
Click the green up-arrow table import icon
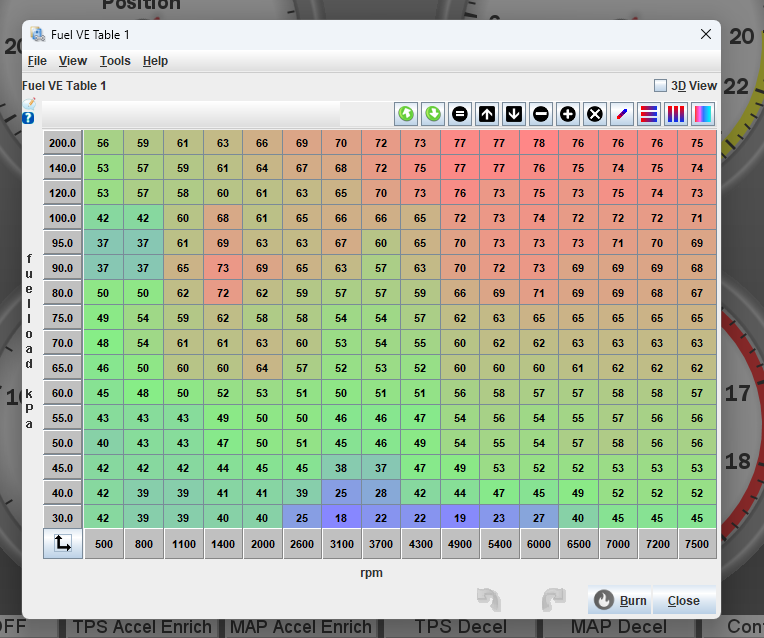(x=406, y=114)
